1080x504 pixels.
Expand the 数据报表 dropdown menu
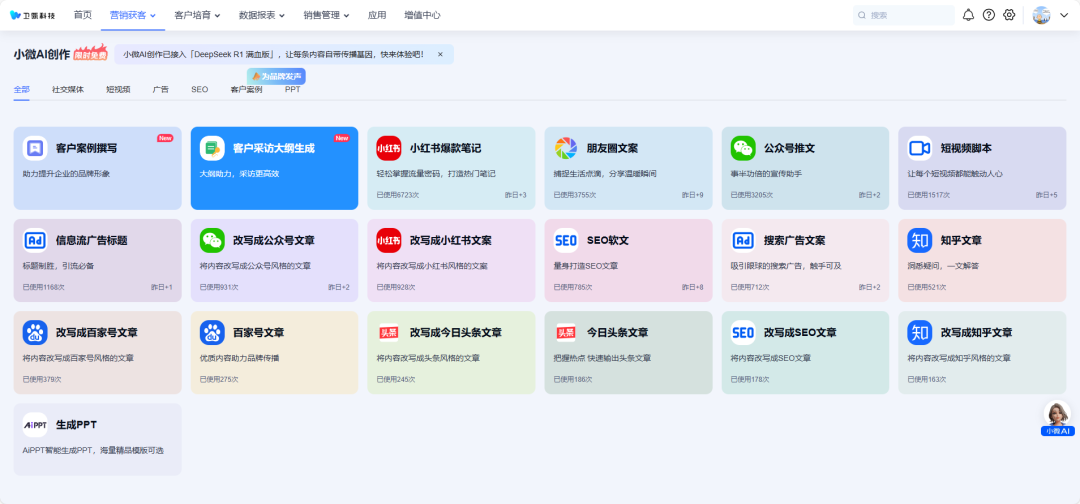(262, 15)
